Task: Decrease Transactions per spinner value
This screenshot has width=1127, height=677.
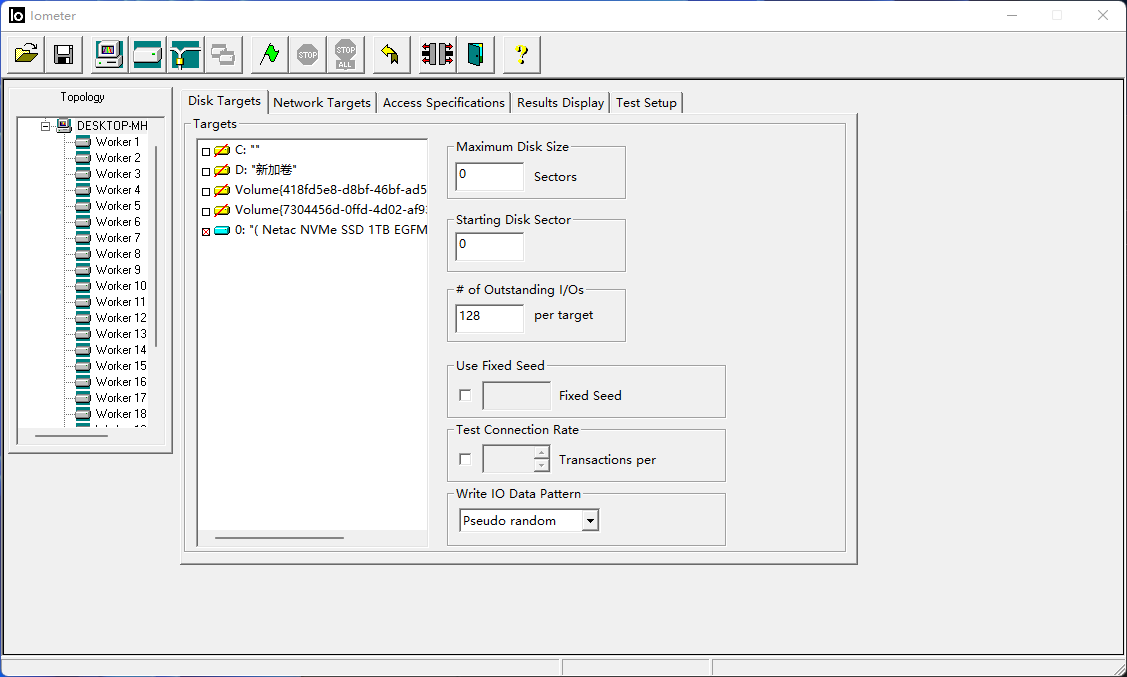Action: 541,466
